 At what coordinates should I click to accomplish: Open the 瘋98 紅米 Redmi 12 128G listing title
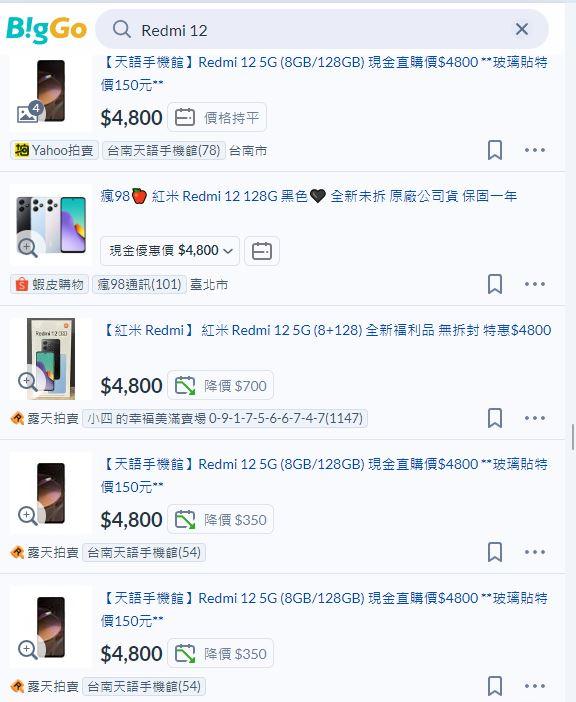coord(309,196)
